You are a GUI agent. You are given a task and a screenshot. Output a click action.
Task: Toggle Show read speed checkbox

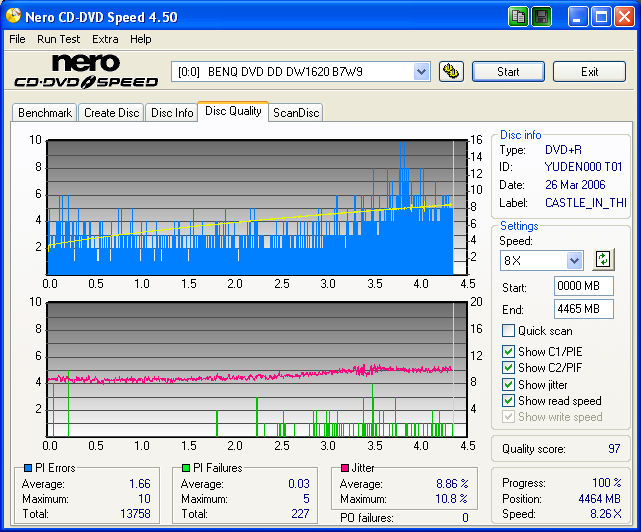[x=508, y=400]
